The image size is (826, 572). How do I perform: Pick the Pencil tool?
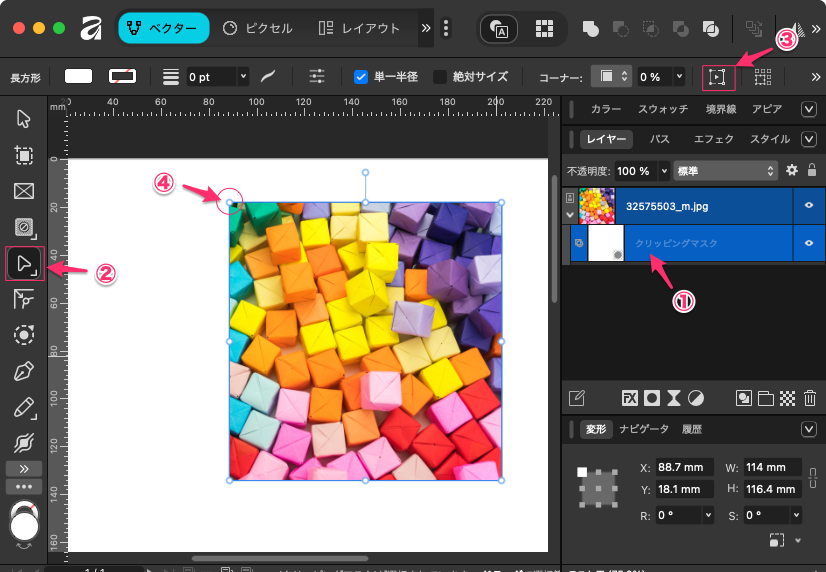[24, 407]
